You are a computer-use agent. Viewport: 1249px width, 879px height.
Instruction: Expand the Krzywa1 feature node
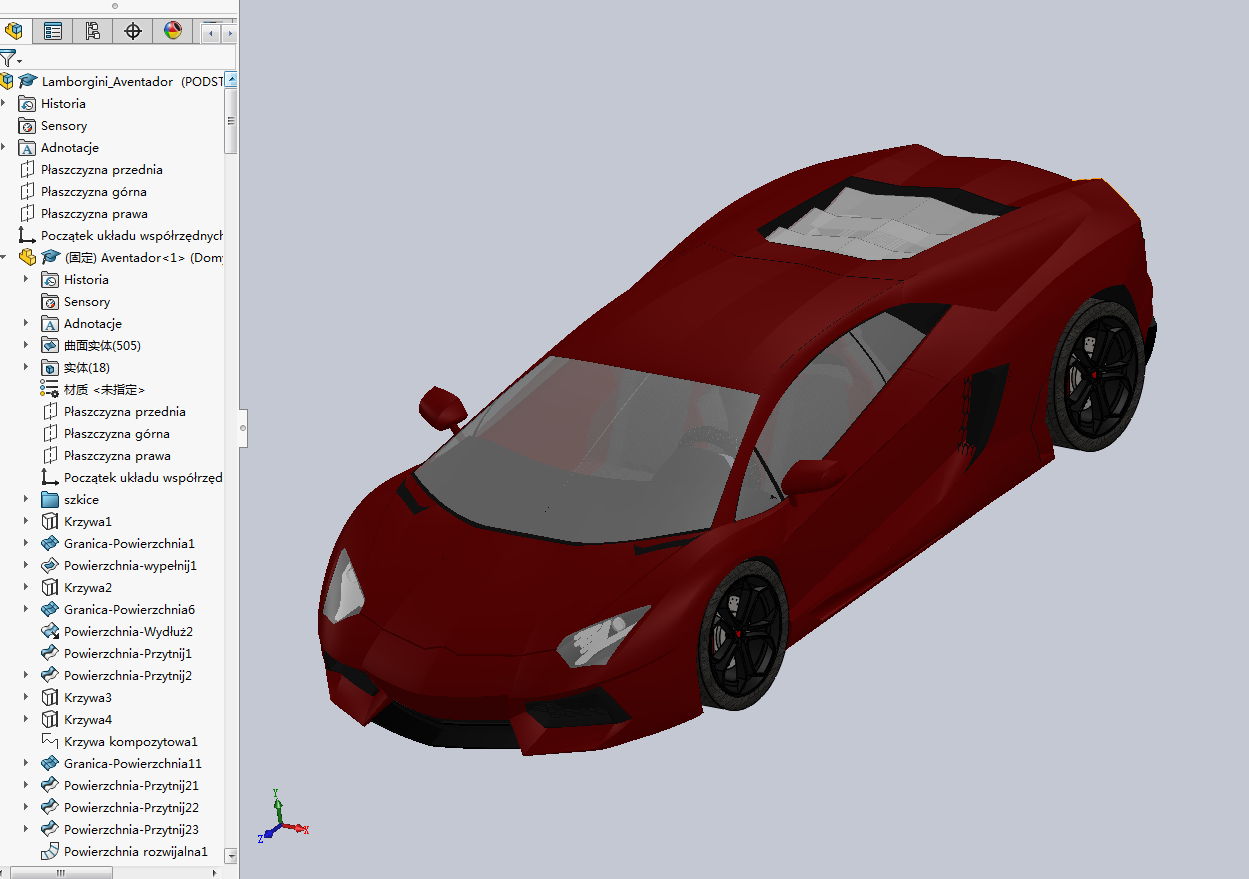tap(25, 521)
